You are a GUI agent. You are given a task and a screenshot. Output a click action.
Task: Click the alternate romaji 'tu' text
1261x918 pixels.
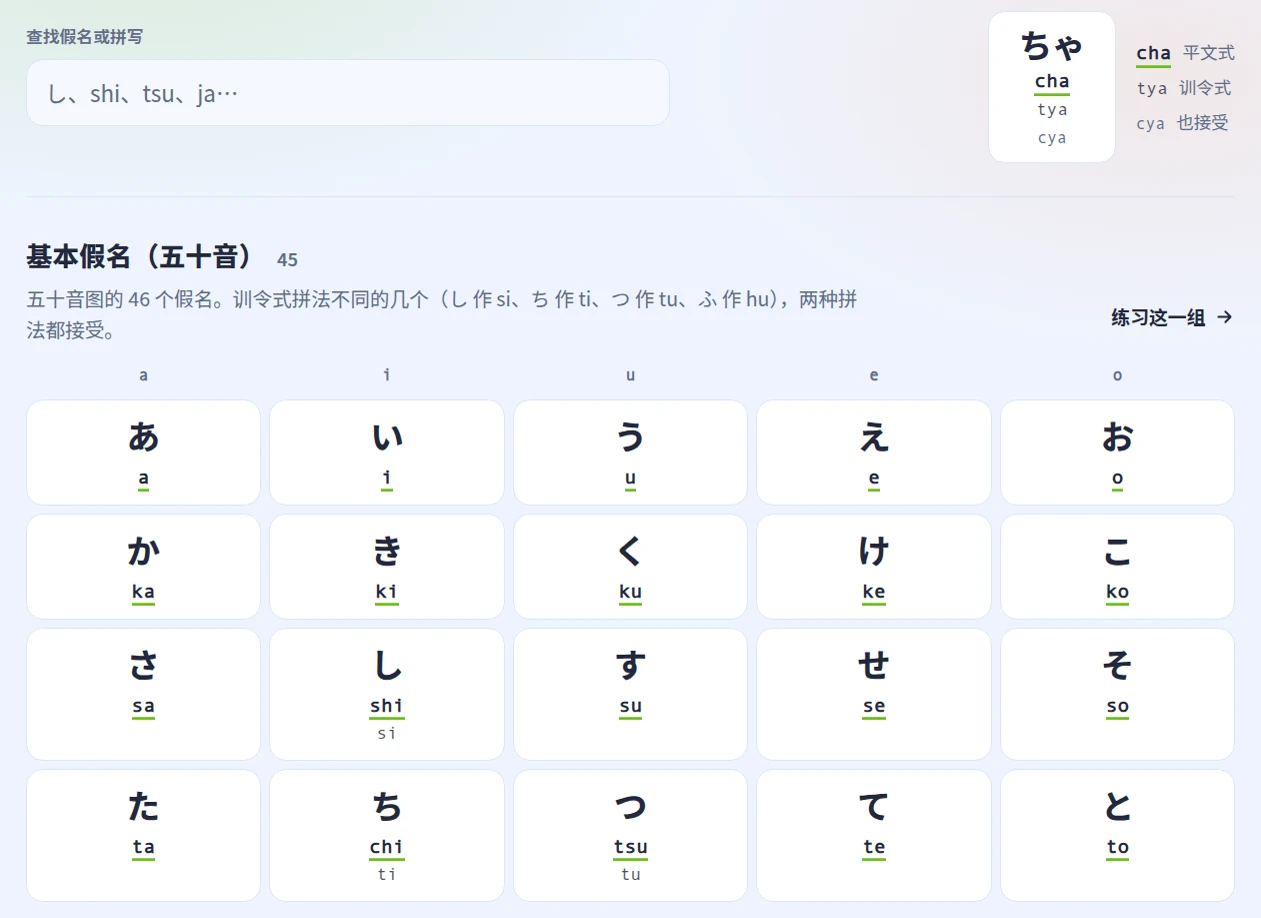tap(630, 874)
